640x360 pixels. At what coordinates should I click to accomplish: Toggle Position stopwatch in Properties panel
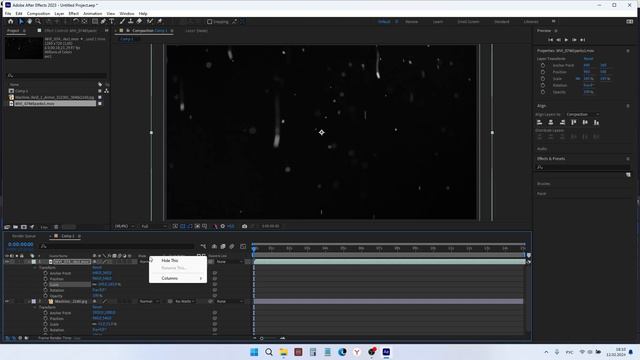coord(543,72)
